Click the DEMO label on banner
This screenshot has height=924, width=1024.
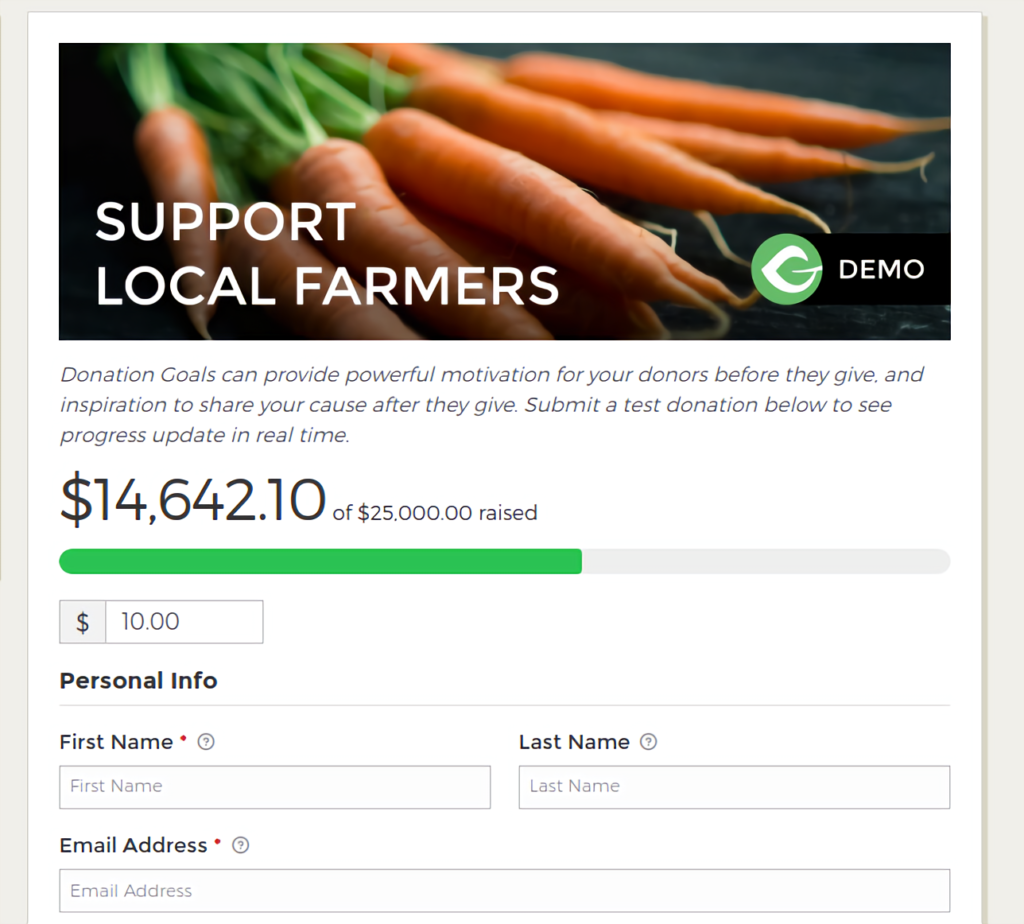click(x=881, y=269)
